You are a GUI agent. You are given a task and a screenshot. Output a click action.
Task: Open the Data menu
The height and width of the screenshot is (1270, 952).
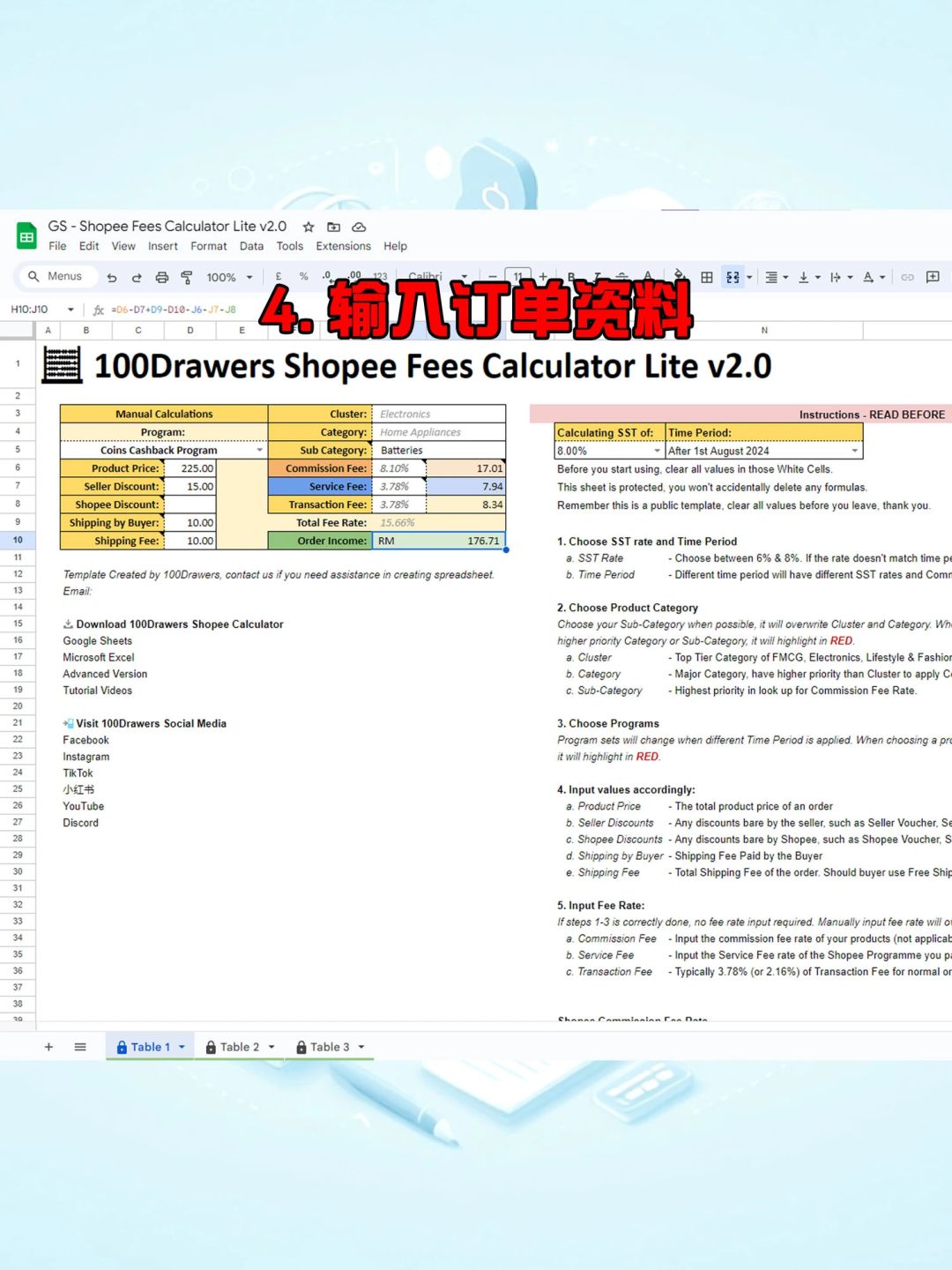251,246
